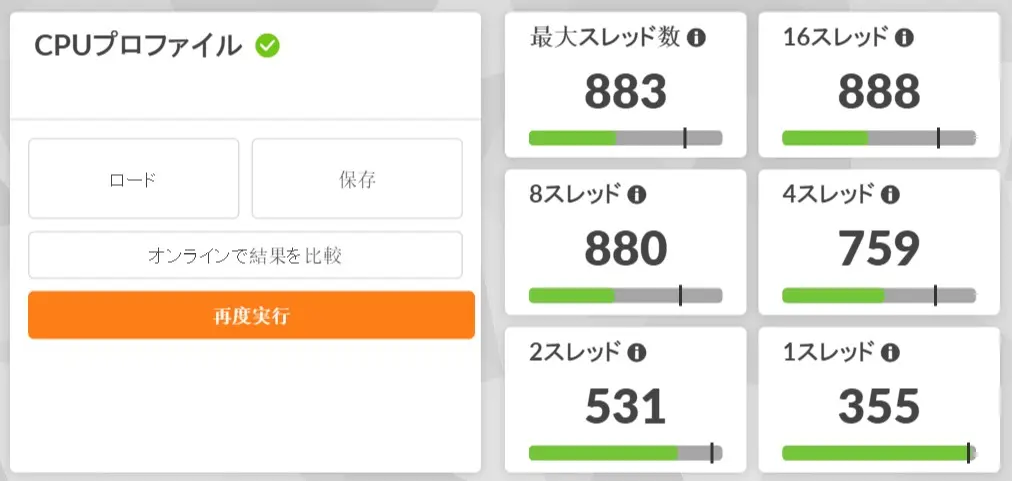This screenshot has height=481, width=1012.
Task: Click the green checkmark next to CPUプロファイル
Action: (x=267, y=45)
